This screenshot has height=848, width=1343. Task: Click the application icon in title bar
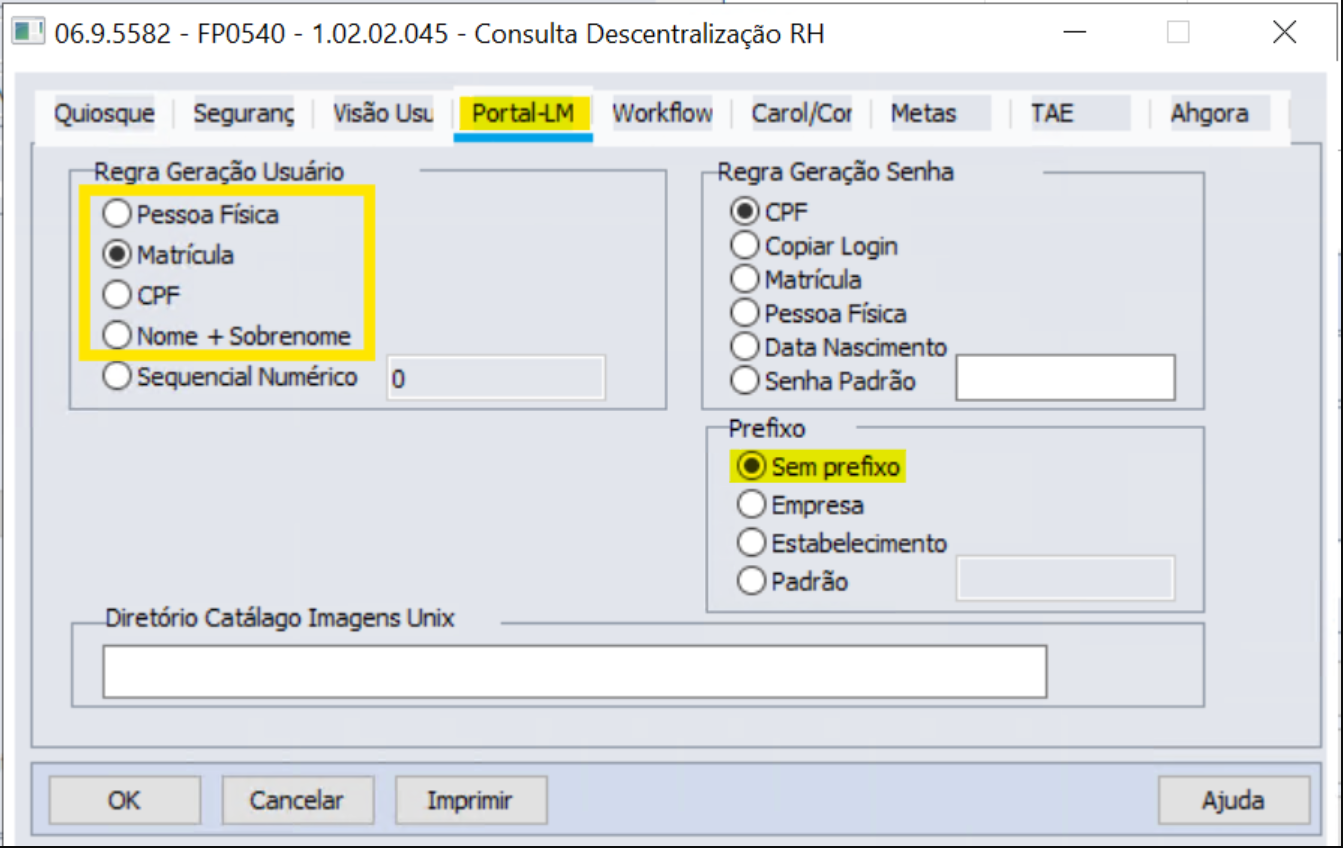coord(27,32)
